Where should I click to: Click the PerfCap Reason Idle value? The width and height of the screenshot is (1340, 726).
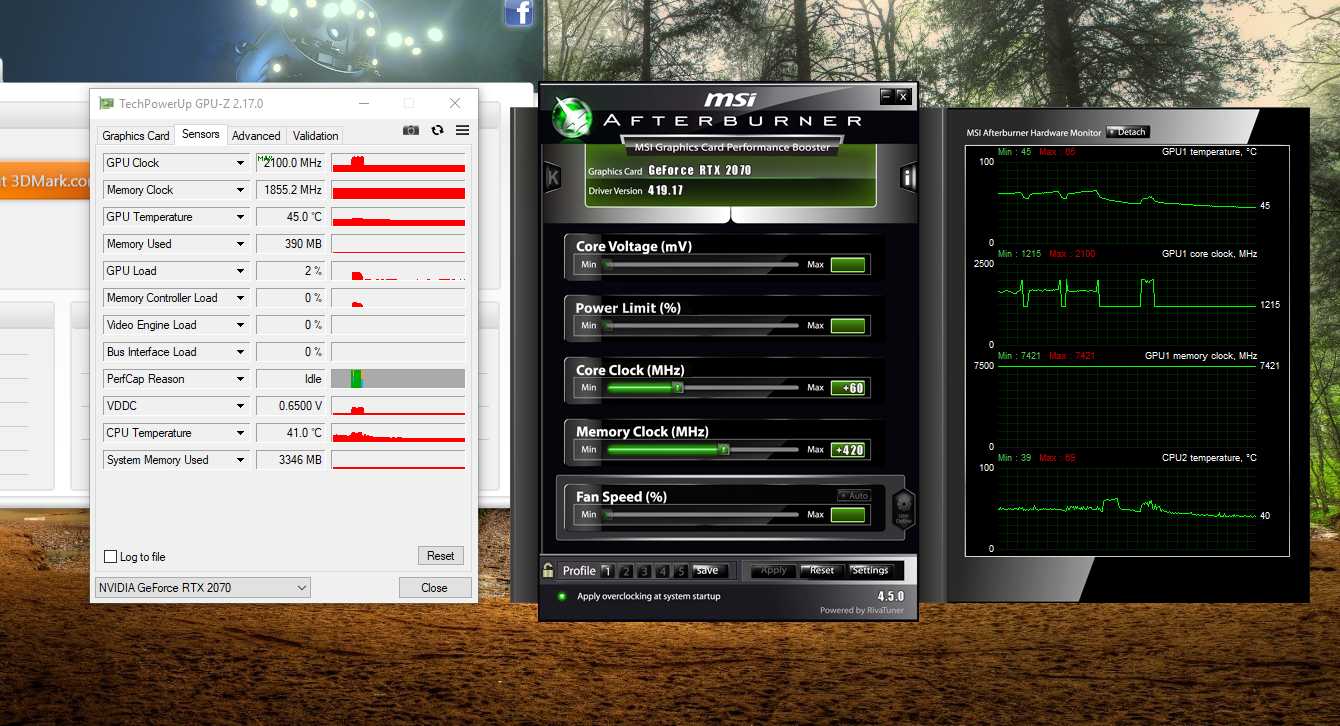point(291,379)
